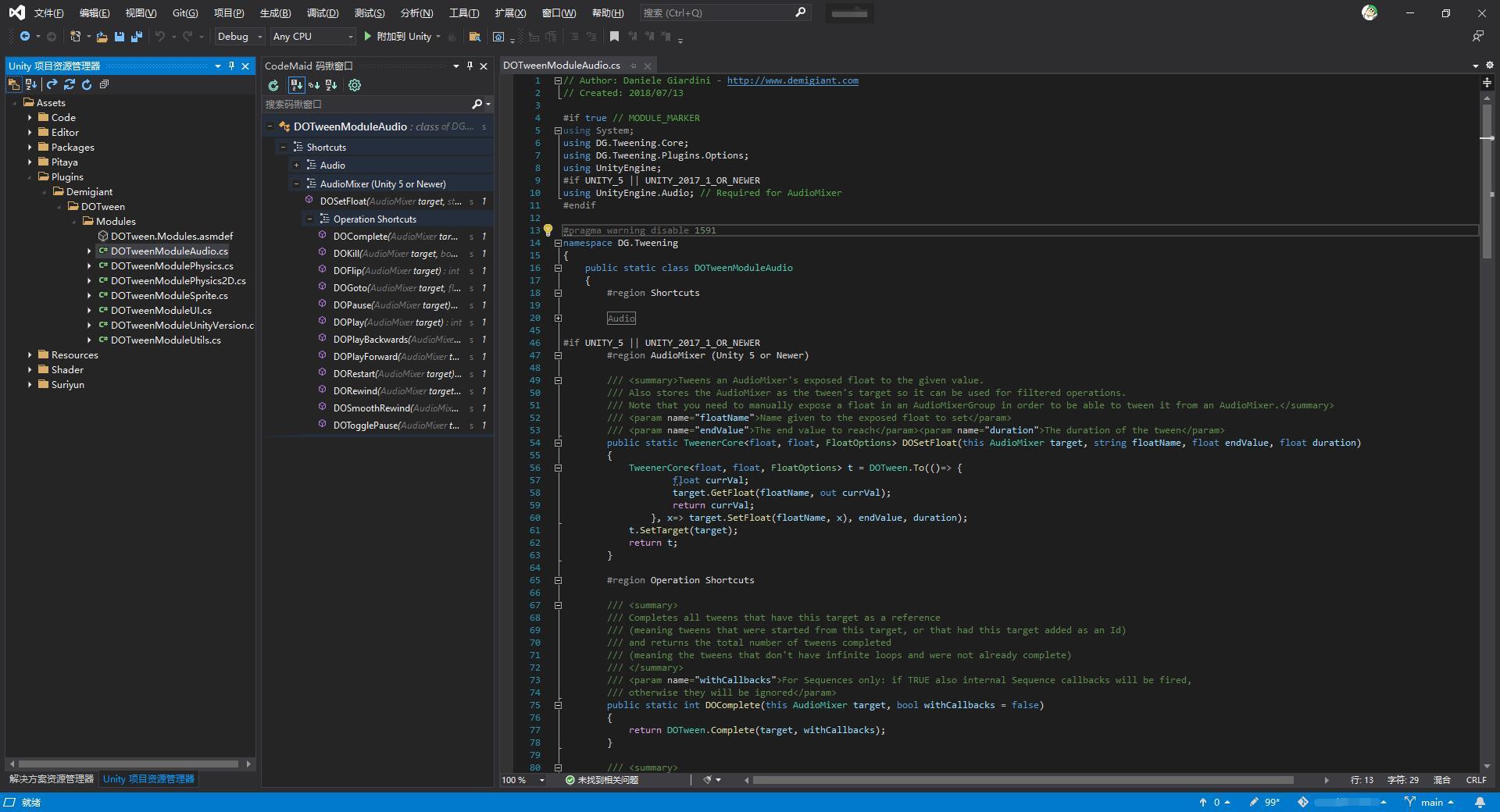1500x812 pixels.
Task: Switch to the 解决方案资源管理器 tab
Action: (x=50, y=778)
